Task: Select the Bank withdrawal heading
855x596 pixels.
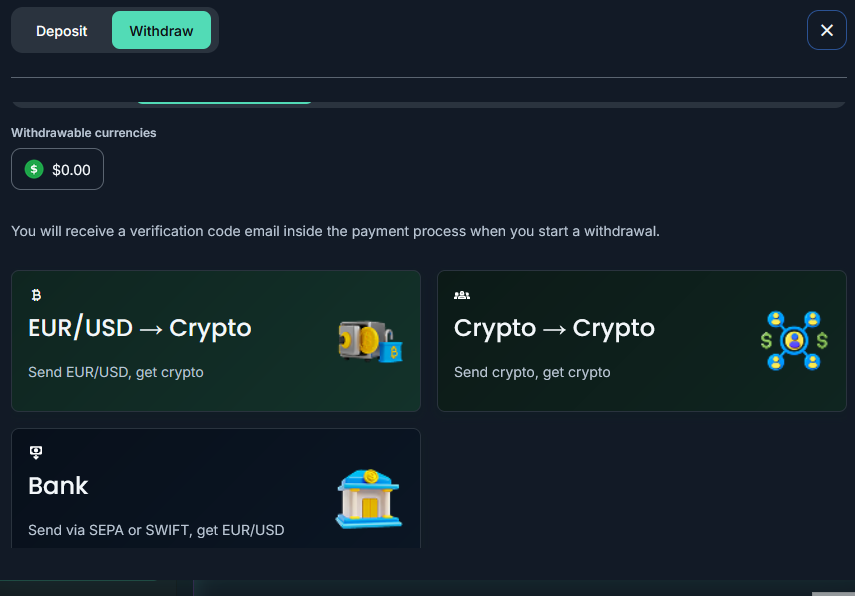Action: coord(58,486)
